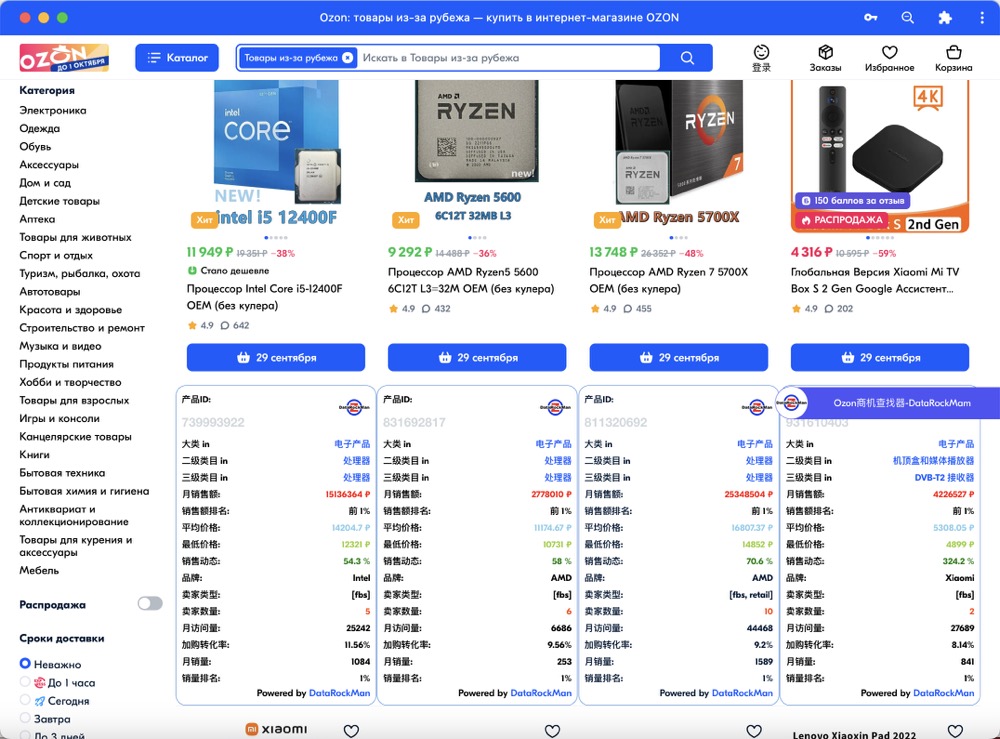
Task: Remove the Товары из-за рубежа search filter chip
Action: [347, 58]
